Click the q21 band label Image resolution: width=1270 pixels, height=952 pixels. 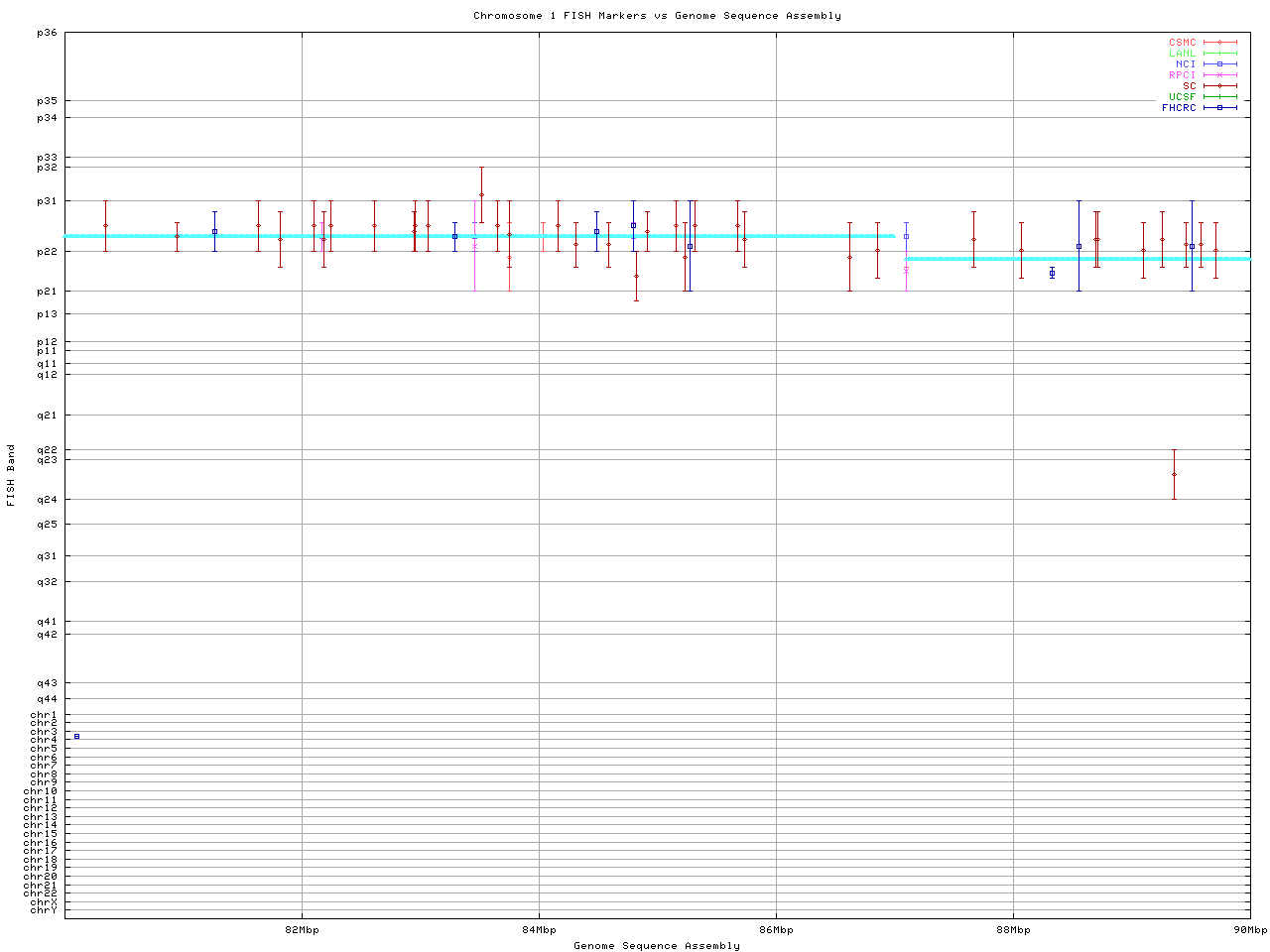(x=47, y=416)
